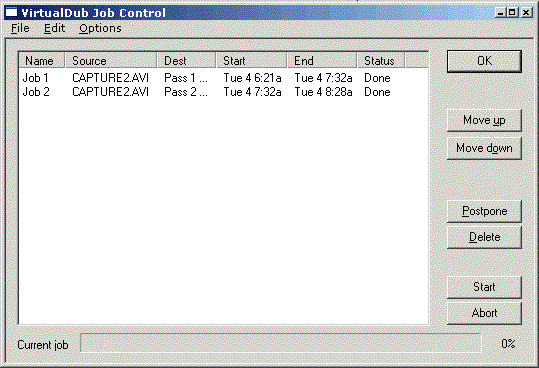The image size is (539, 368).
Task: Click the Start column header
Action: 252,60
